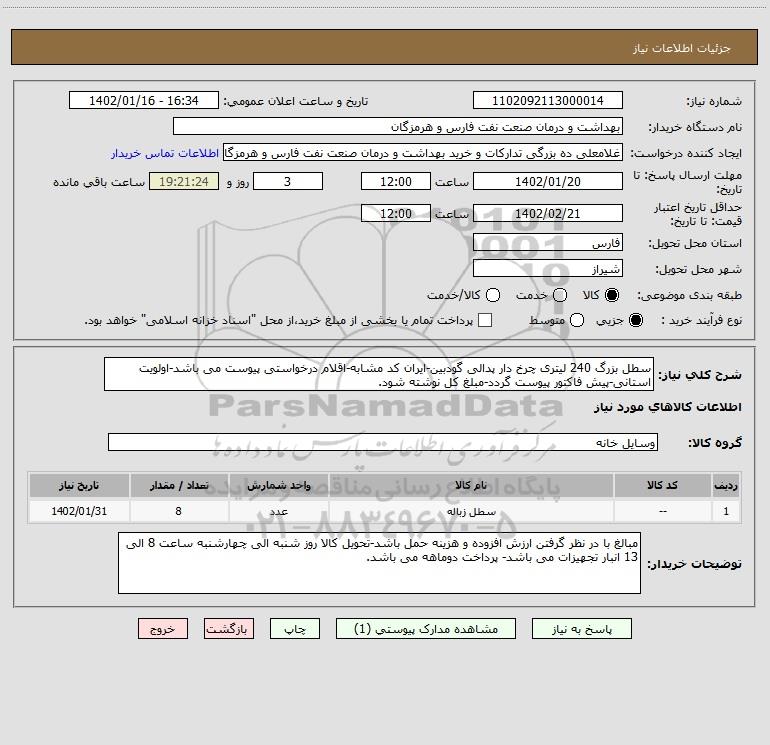Image resolution: width=770 pixels, height=745 pixels.
Task: Click the نام دستگاه خریدار field
Action: [x=398, y=126]
